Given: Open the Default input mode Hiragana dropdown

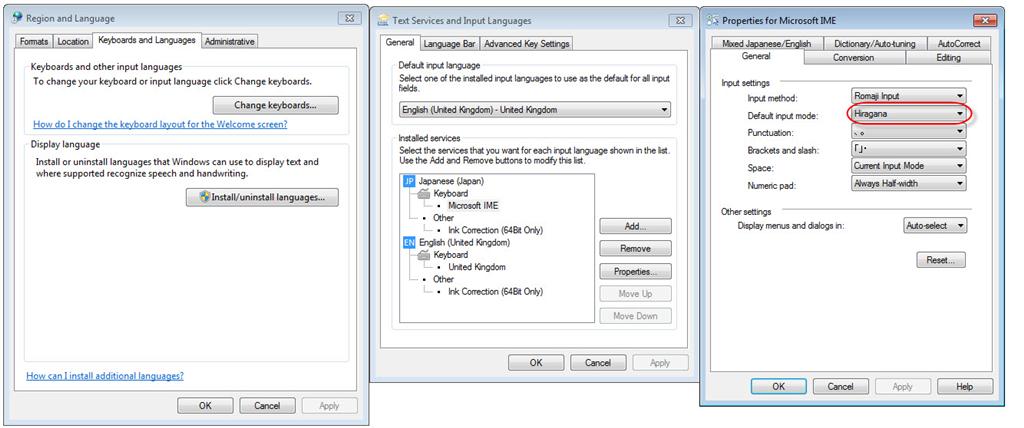Looking at the screenshot, I should pos(908,114).
